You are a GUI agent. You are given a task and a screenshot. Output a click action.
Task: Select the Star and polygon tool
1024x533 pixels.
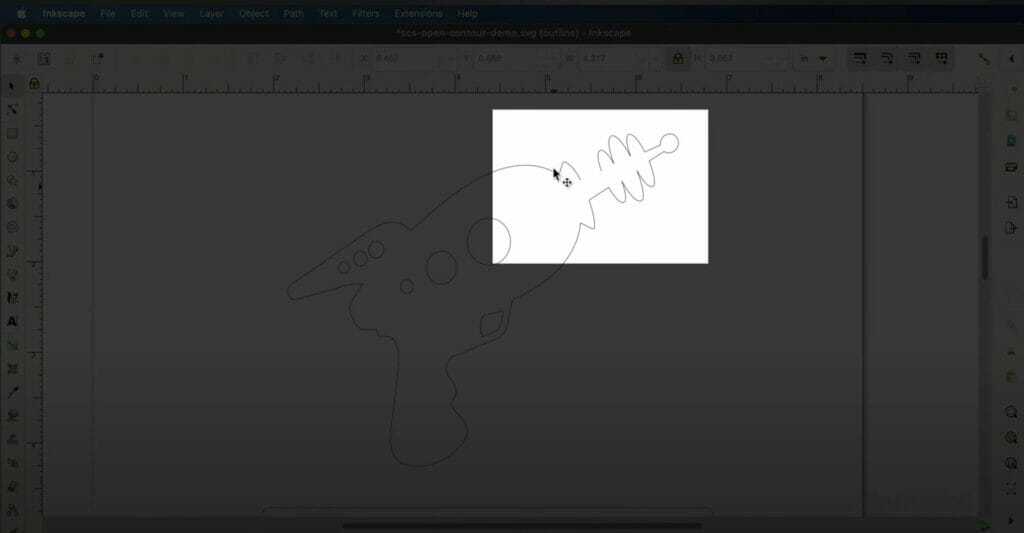pos(12,181)
